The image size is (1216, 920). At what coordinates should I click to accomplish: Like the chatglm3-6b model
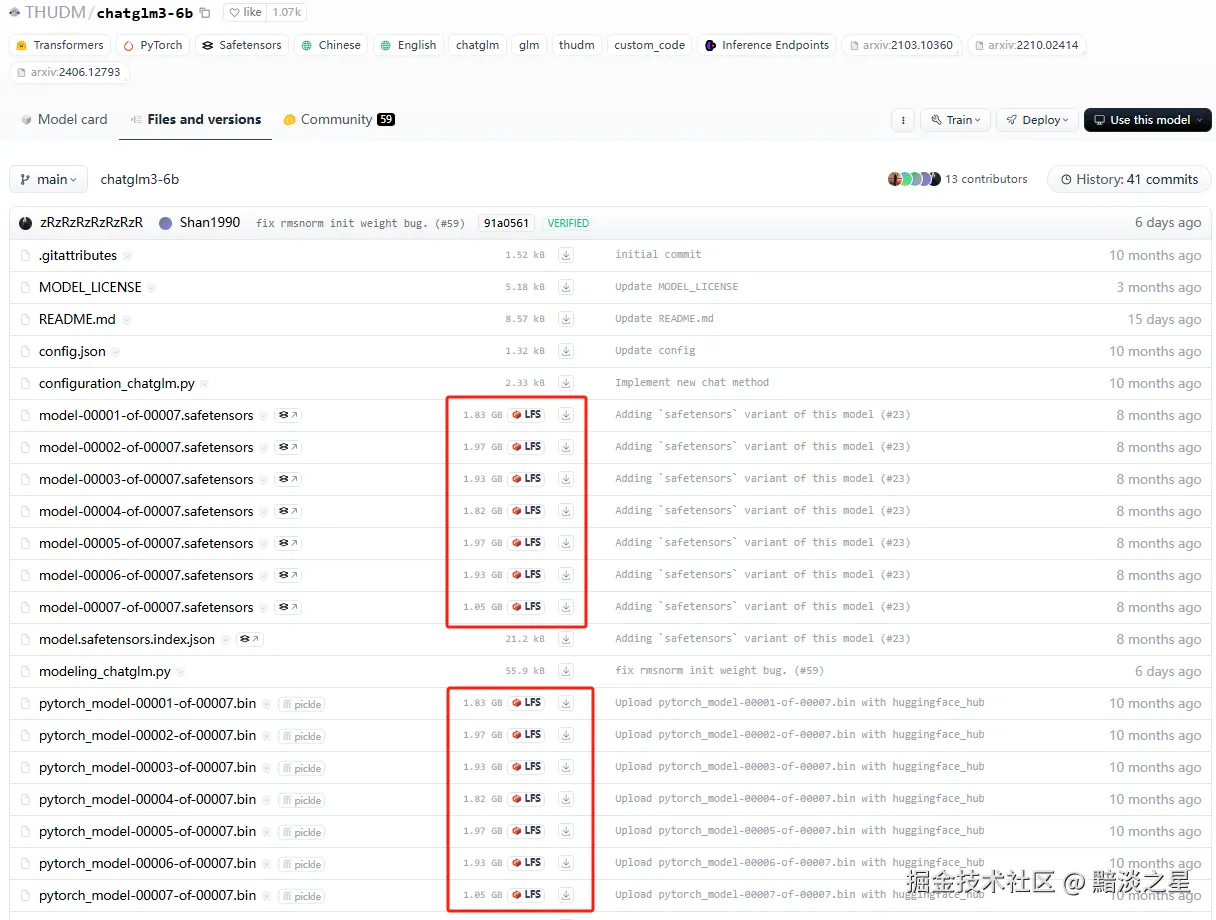(245, 12)
